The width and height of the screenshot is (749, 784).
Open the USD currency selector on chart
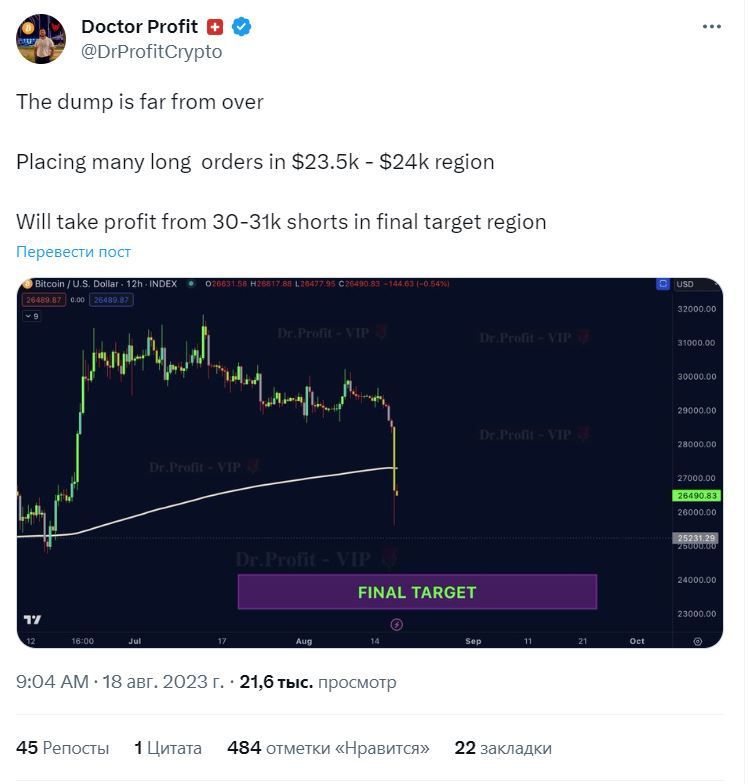[684, 284]
